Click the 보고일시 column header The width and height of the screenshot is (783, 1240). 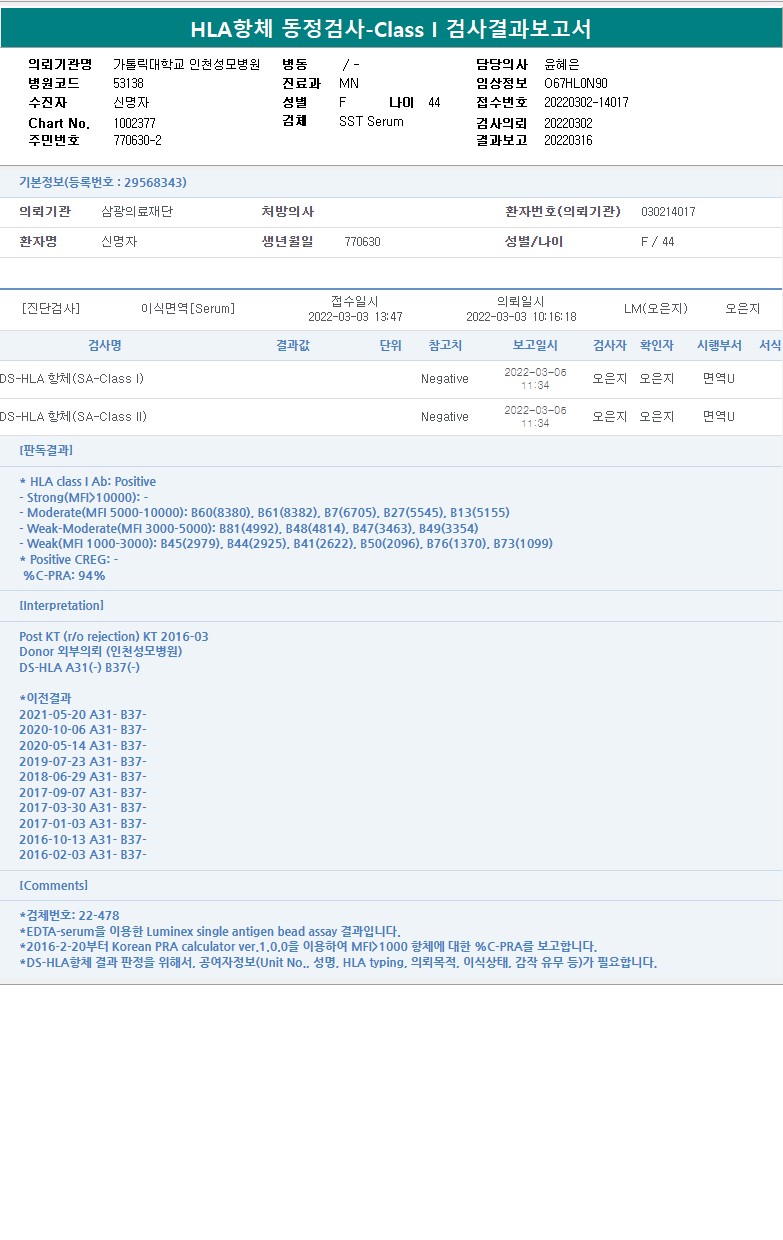coord(535,345)
